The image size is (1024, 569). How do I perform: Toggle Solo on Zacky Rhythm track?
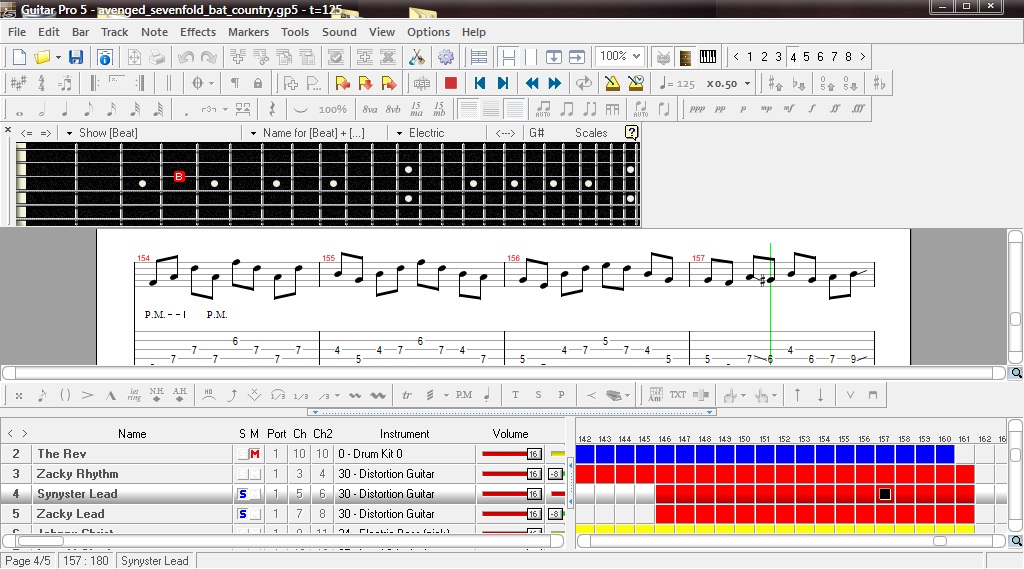(242, 474)
